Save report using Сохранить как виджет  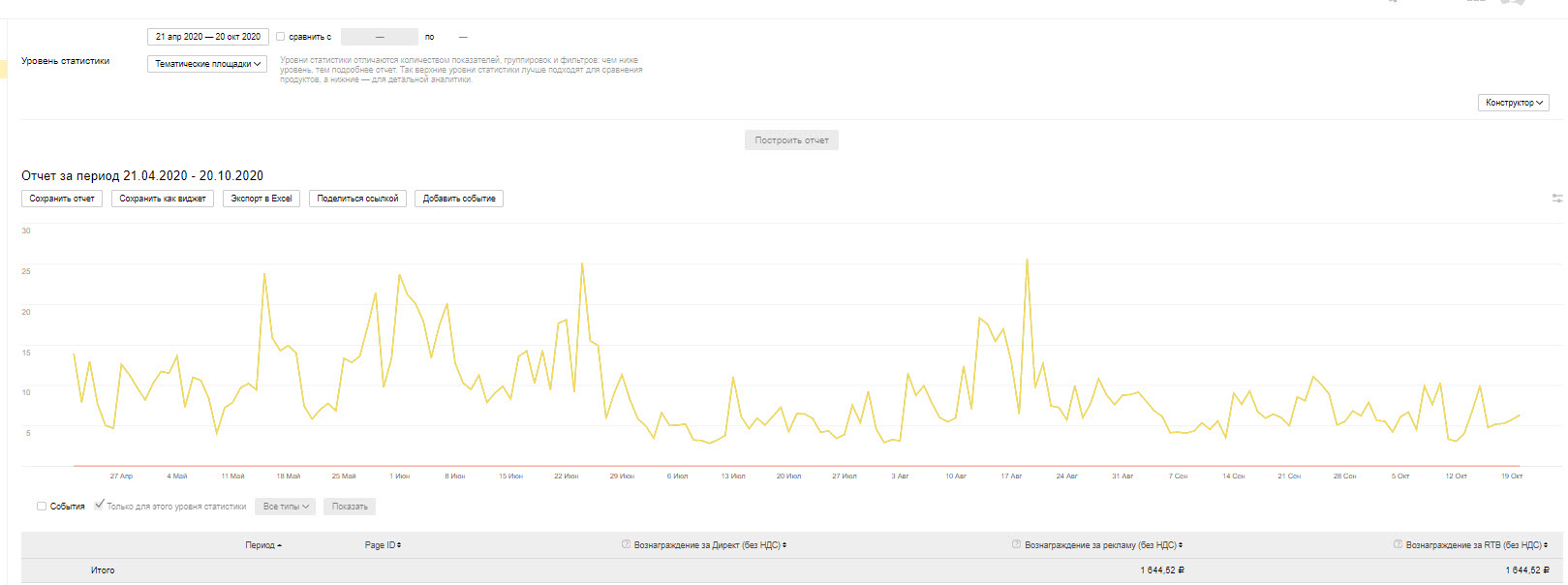click(163, 199)
